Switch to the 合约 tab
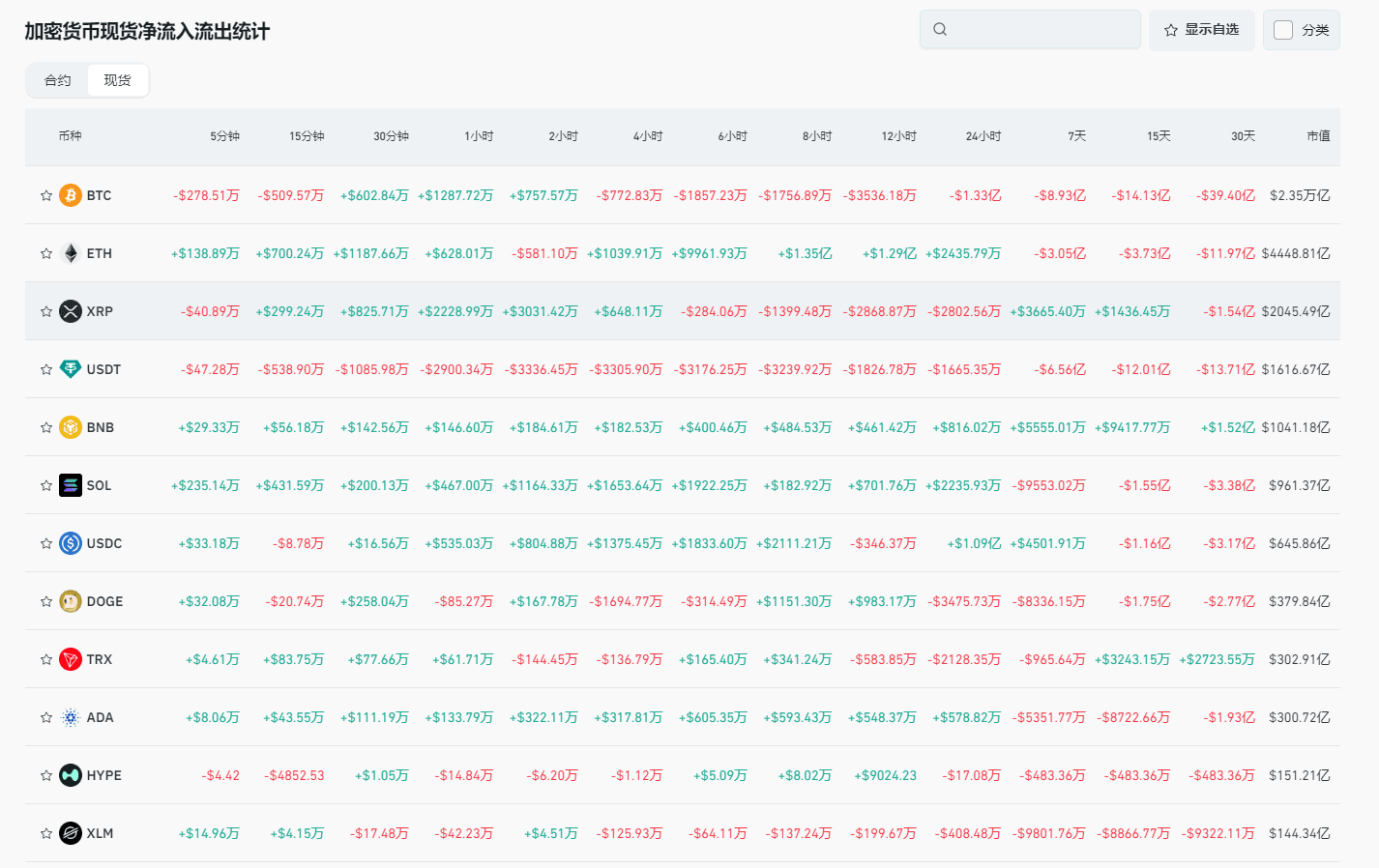The width and height of the screenshot is (1379, 868). tap(58, 80)
